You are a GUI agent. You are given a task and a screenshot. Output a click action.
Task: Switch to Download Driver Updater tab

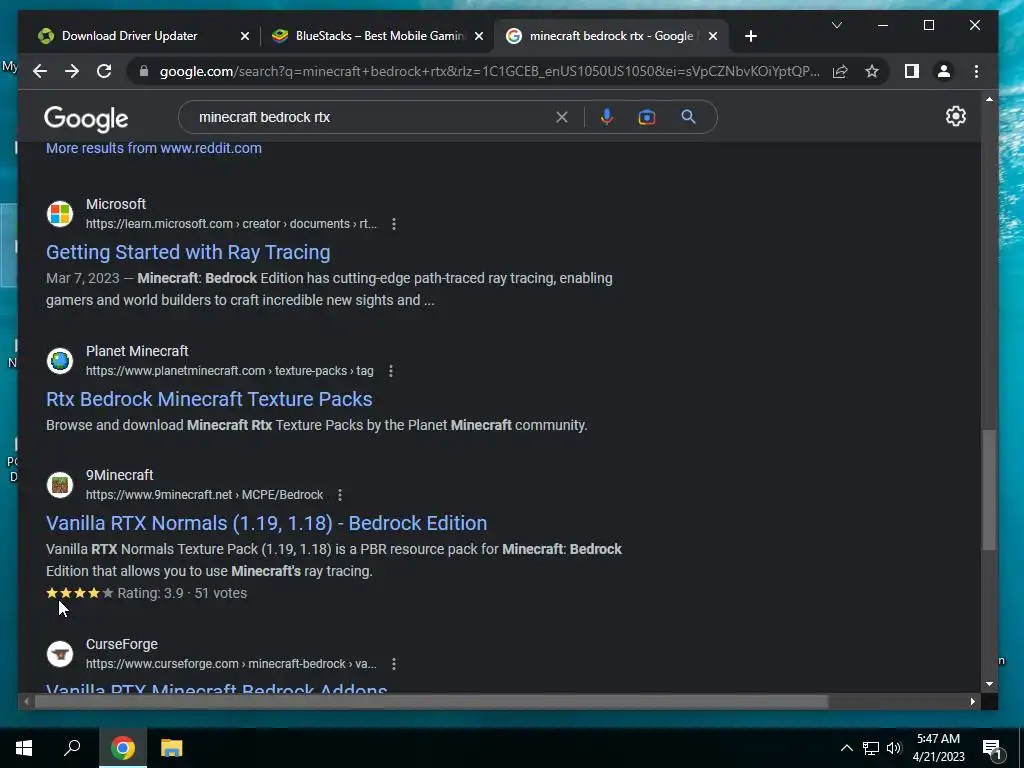coord(129,36)
